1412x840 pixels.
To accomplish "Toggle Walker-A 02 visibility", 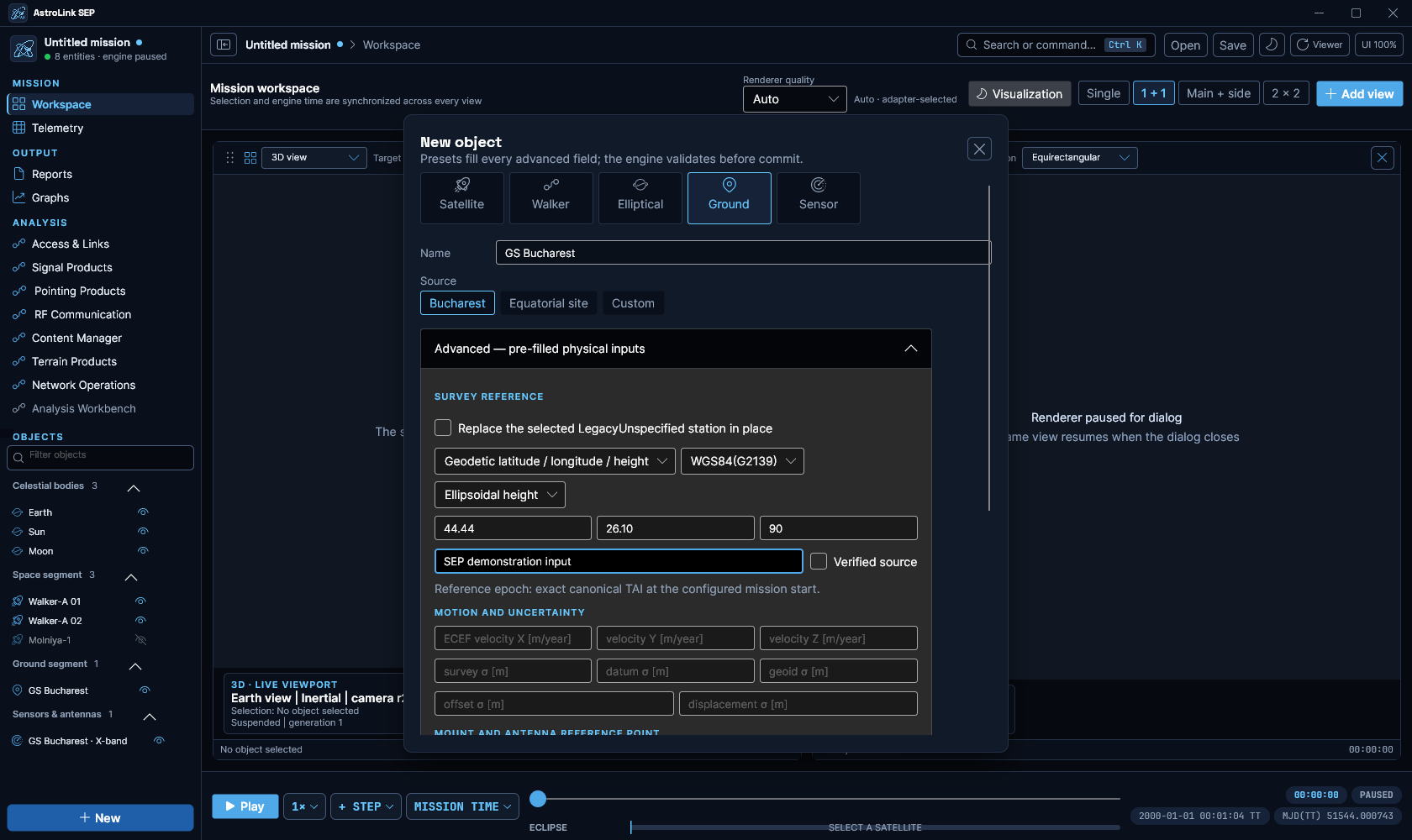I will point(141,621).
